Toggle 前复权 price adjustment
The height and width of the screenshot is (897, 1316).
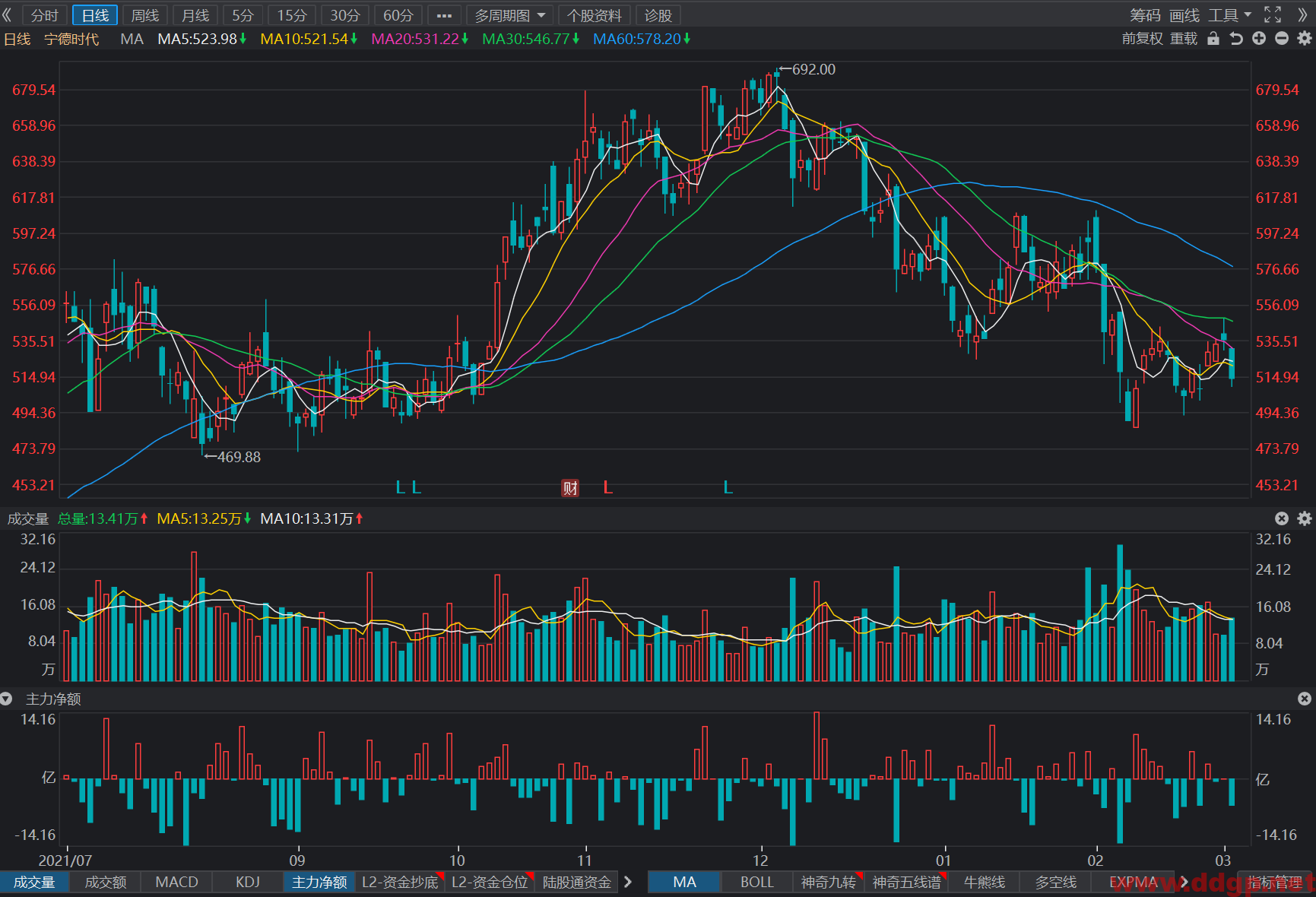tap(1142, 39)
